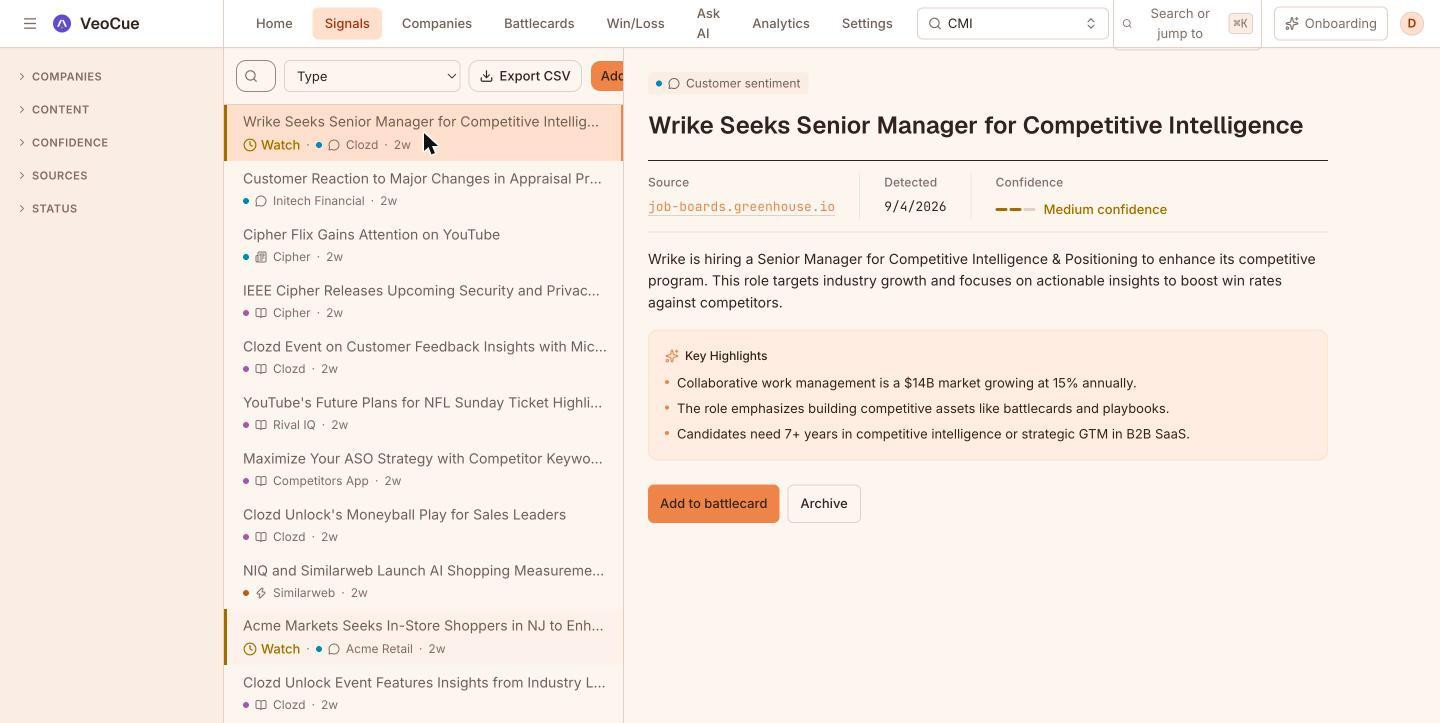The image size is (1440, 723).
Task: Open the Companies tab
Action: (437, 23)
